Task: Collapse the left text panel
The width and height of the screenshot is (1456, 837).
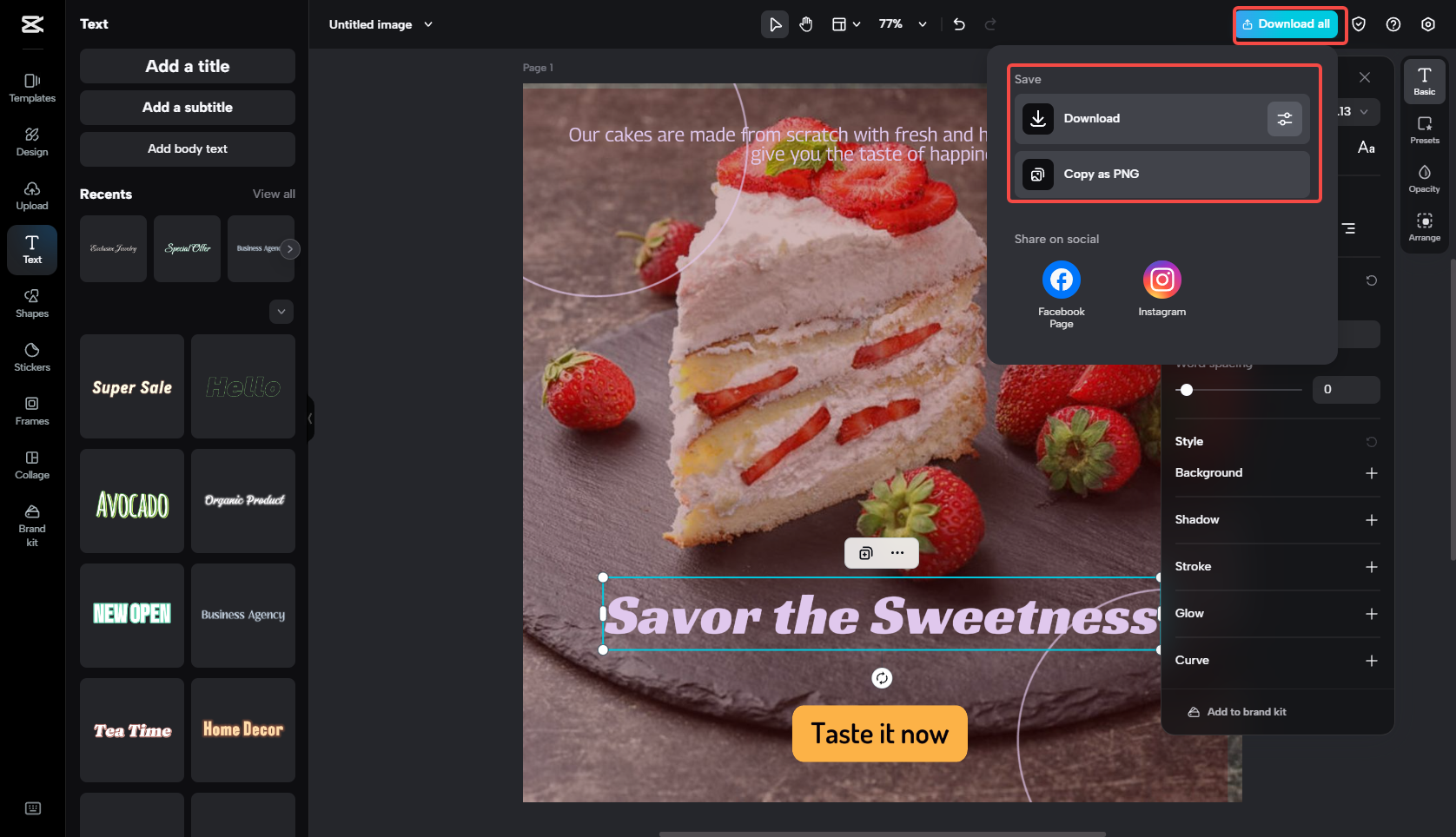Action: (x=310, y=418)
